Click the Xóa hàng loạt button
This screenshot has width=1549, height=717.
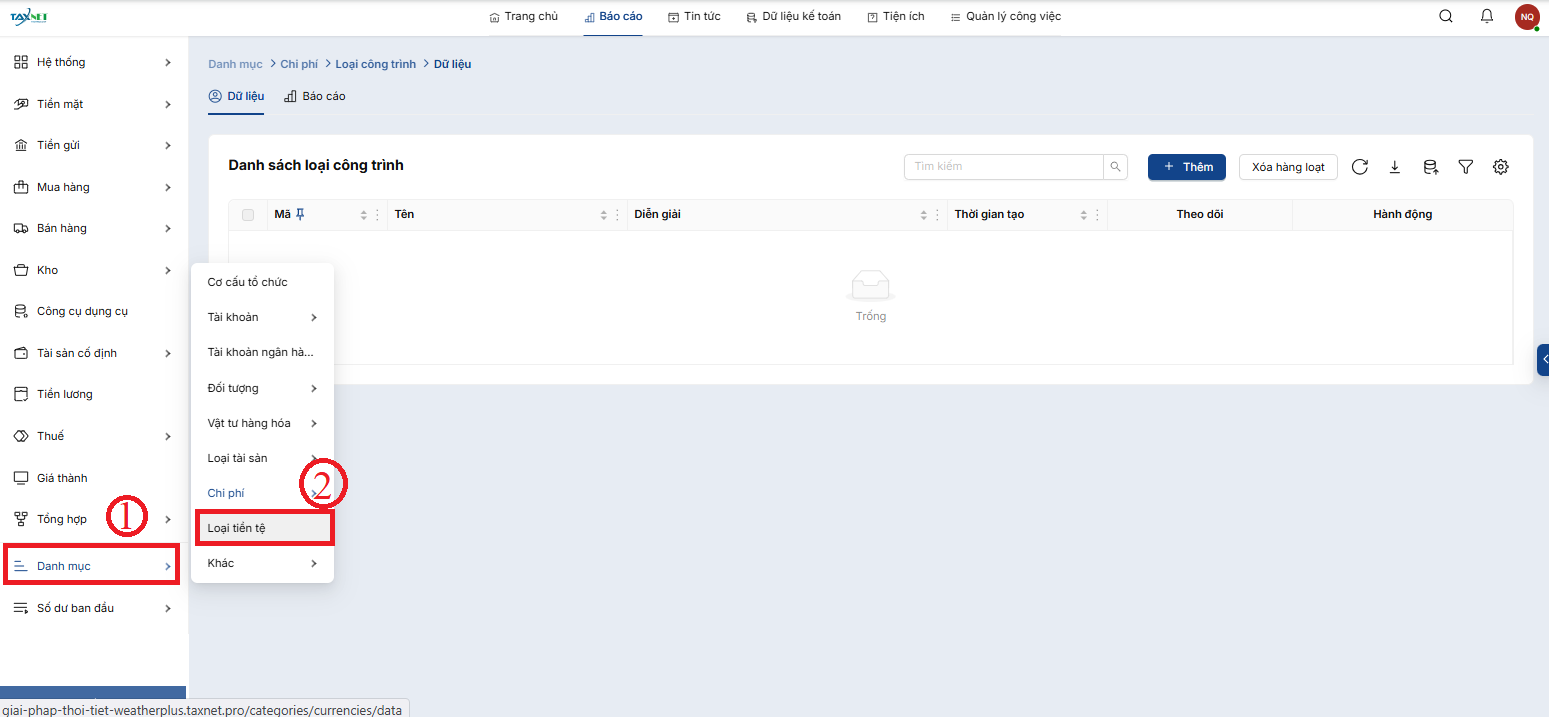pos(1288,167)
